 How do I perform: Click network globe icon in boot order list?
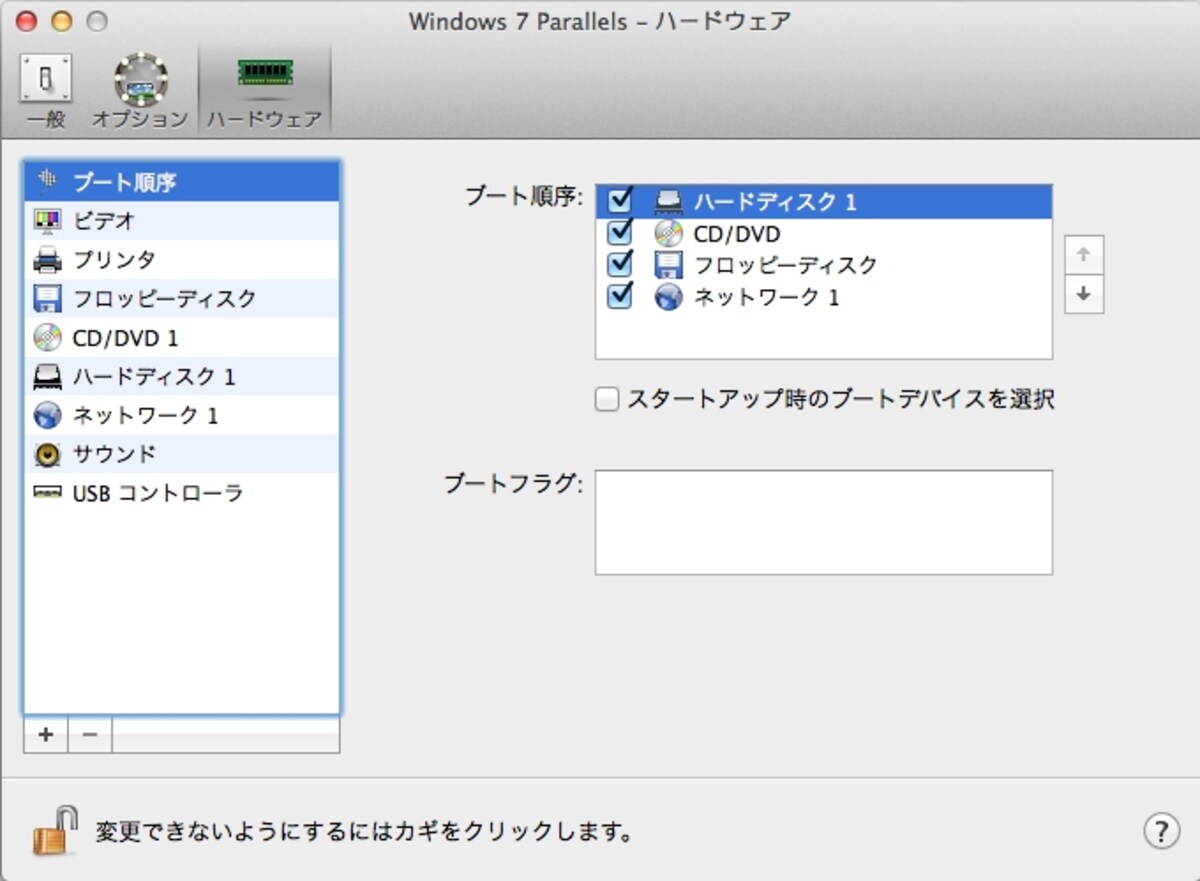(x=668, y=297)
